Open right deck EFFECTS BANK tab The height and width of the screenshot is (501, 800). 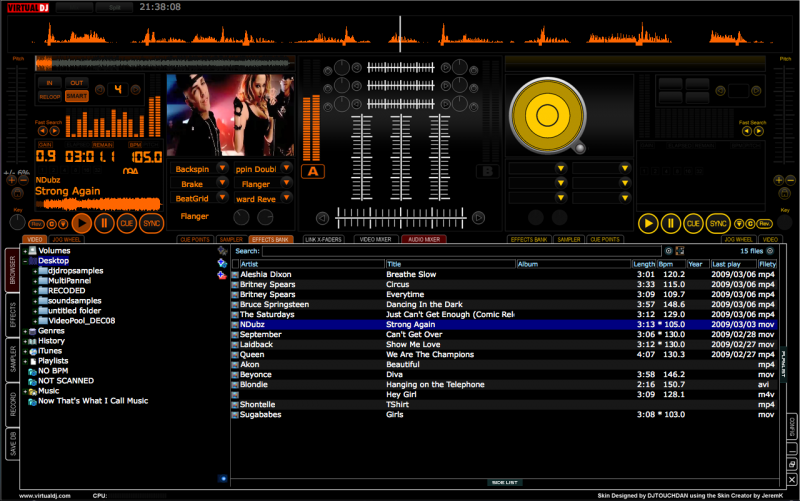pyautogui.click(x=529, y=239)
